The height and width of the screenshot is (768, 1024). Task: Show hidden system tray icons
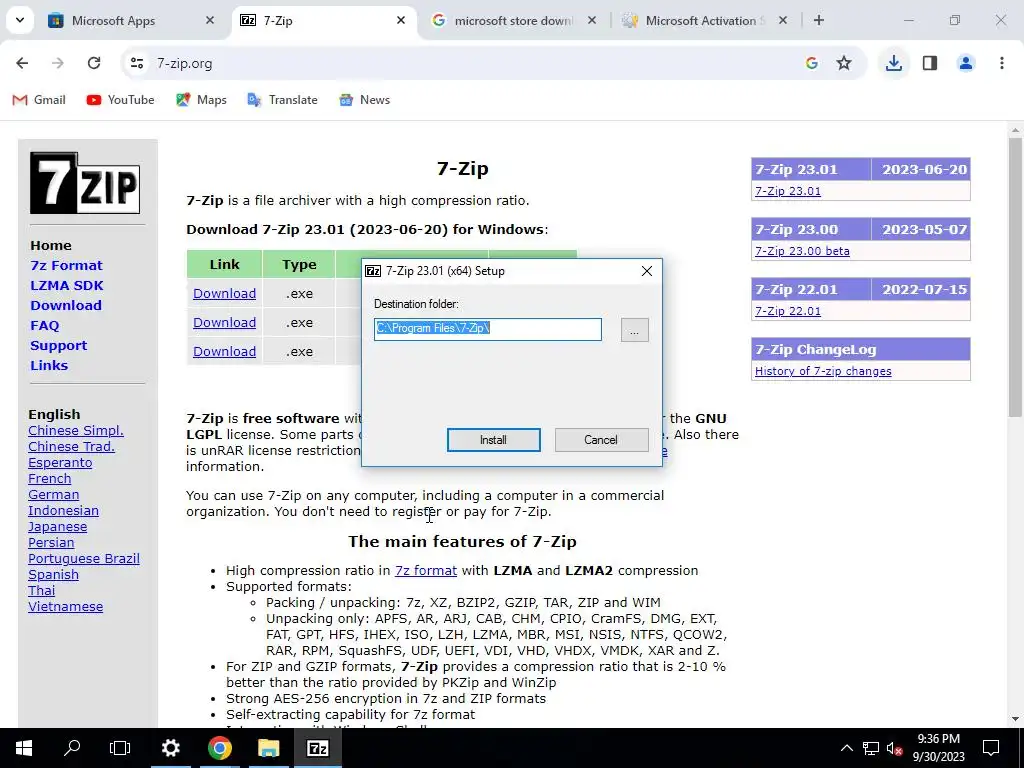pyautogui.click(x=846, y=748)
